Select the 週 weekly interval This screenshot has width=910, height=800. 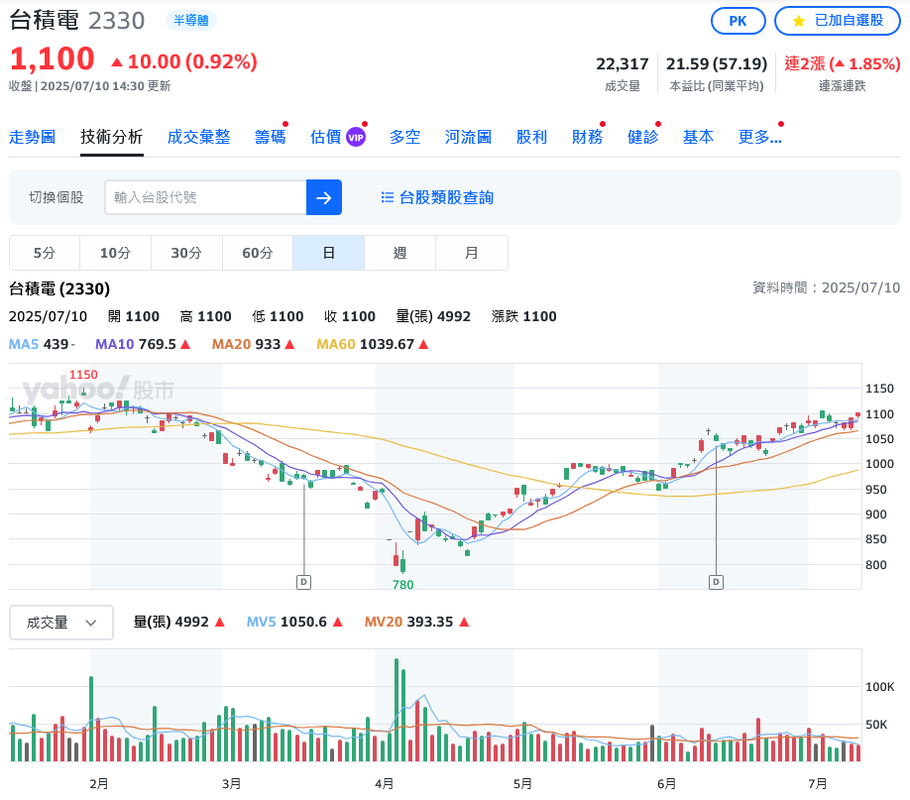(x=400, y=253)
